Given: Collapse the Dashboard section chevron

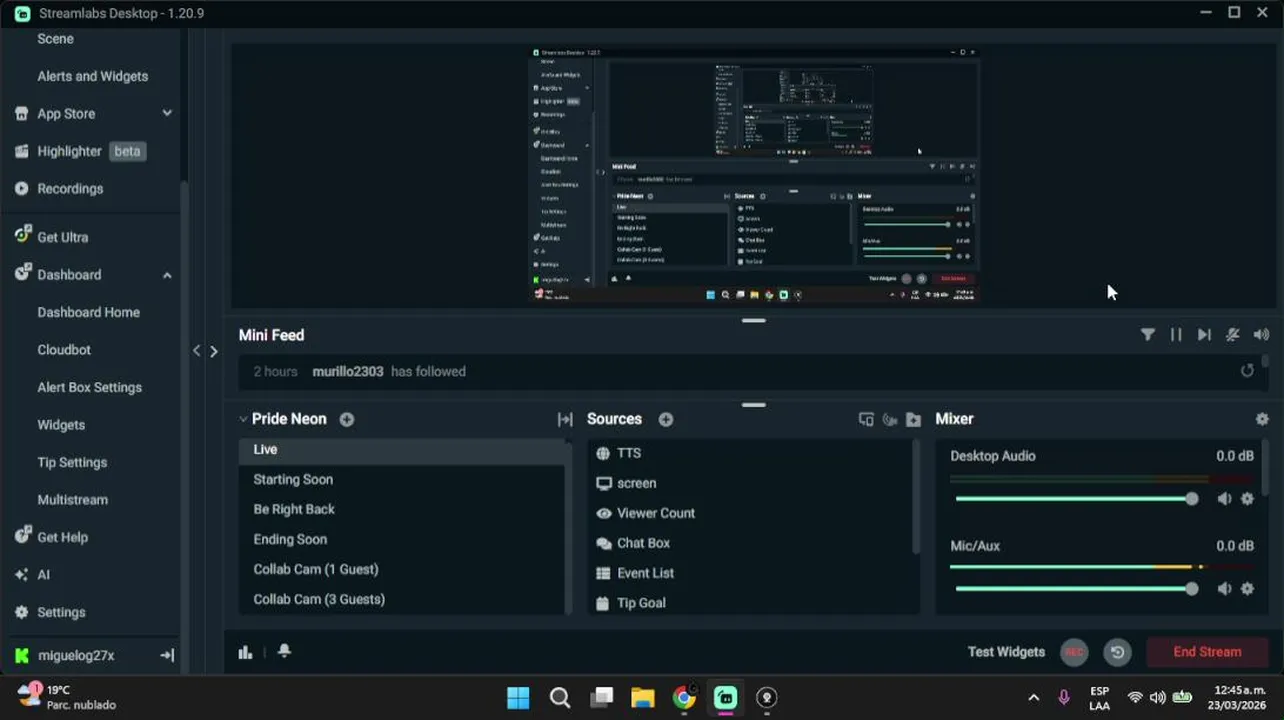Looking at the screenshot, I should [x=167, y=275].
